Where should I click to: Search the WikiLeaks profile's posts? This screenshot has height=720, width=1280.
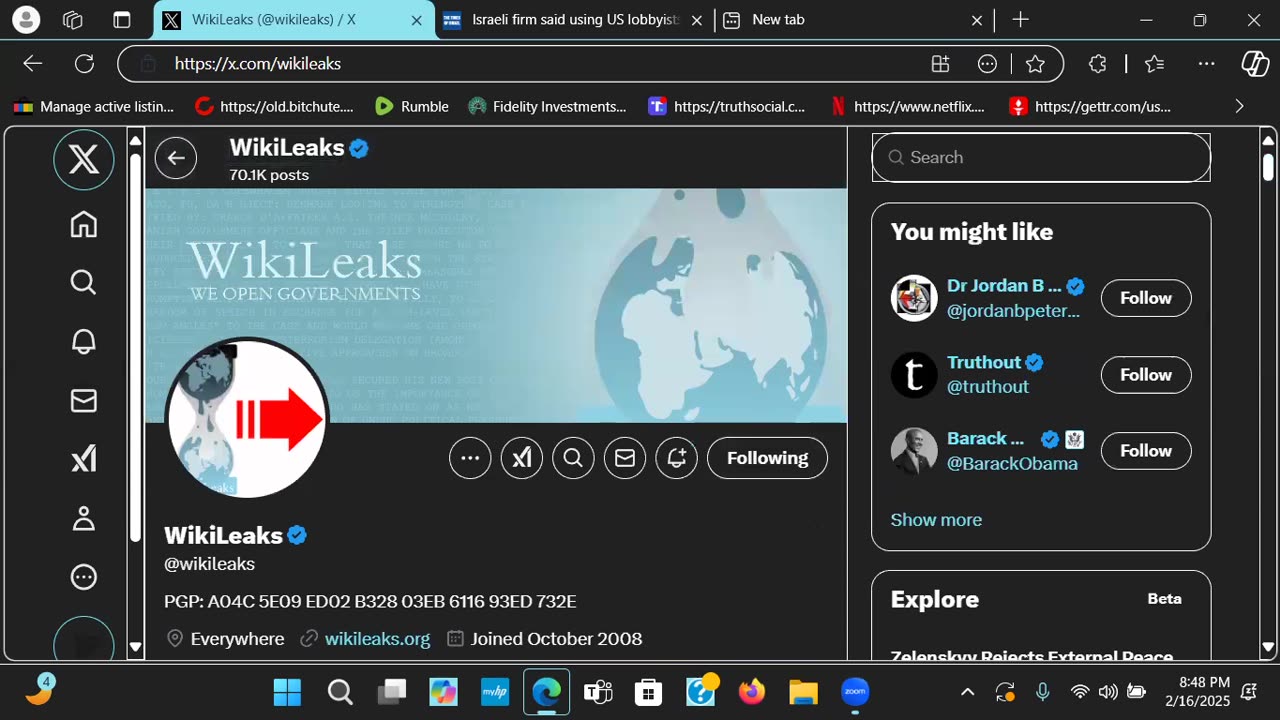tap(573, 458)
